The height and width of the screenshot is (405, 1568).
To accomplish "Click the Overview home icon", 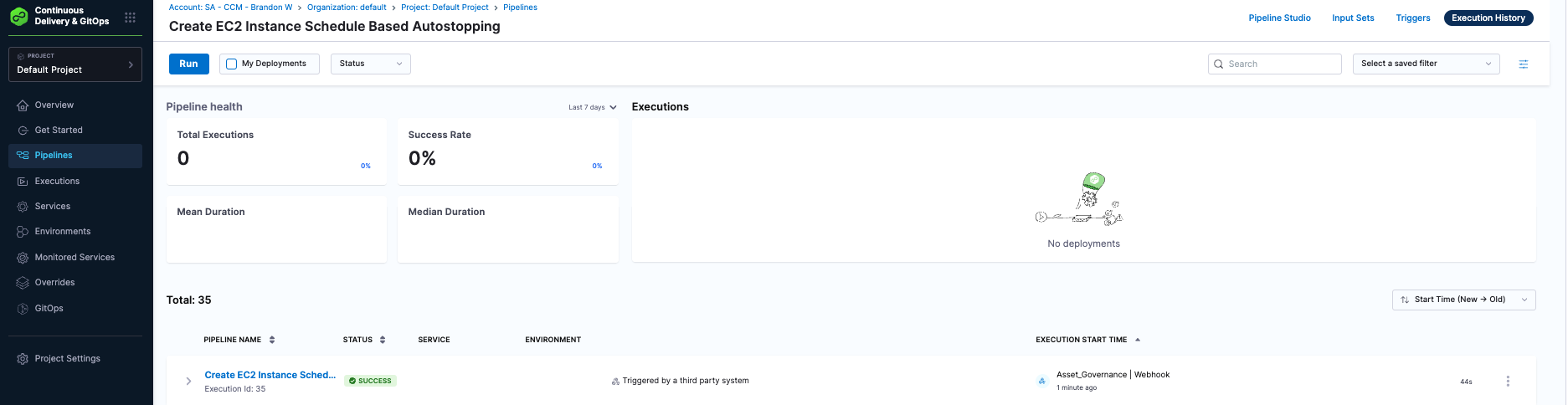I will 23,105.
